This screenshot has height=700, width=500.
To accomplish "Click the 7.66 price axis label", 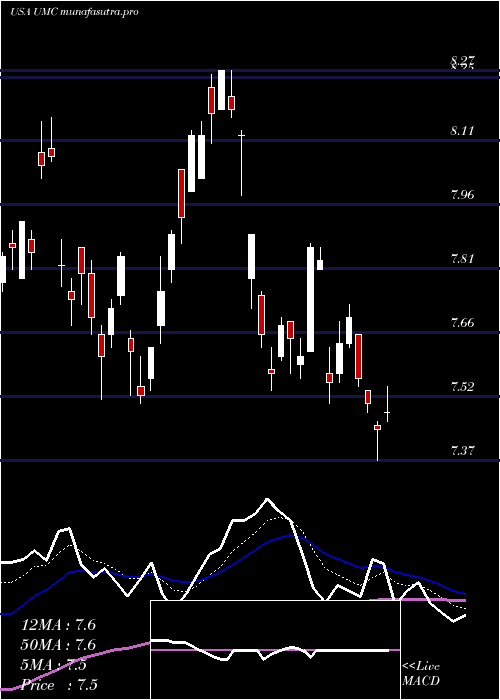I will coord(462,323).
